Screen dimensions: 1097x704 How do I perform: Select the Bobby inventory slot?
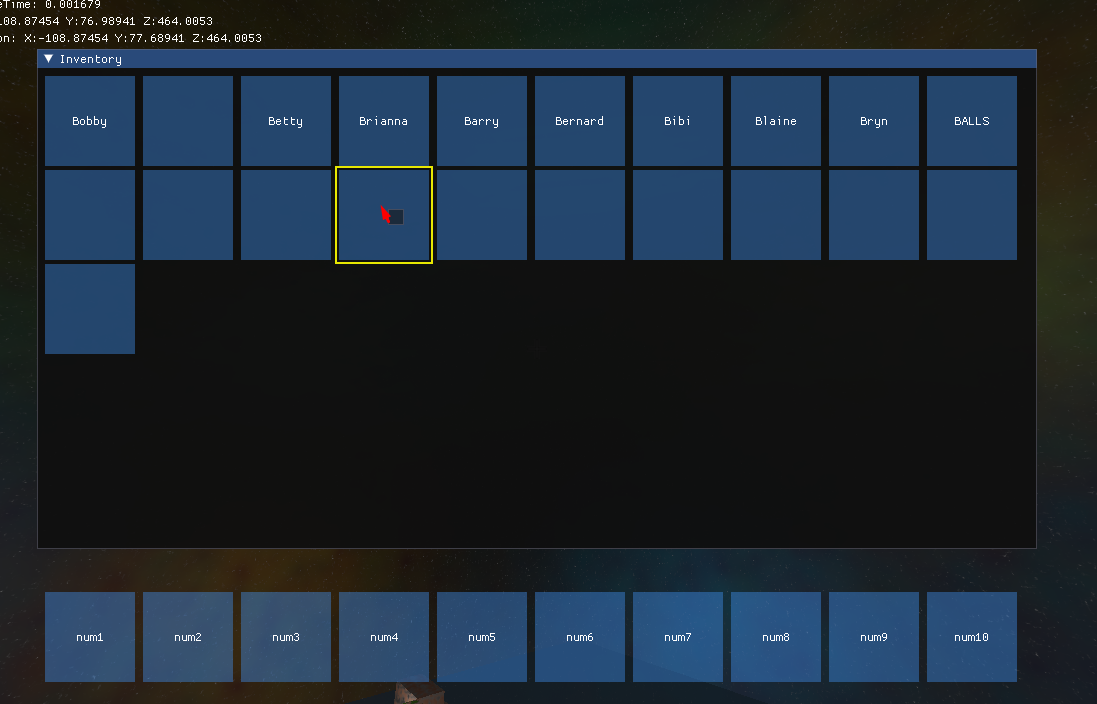point(89,120)
